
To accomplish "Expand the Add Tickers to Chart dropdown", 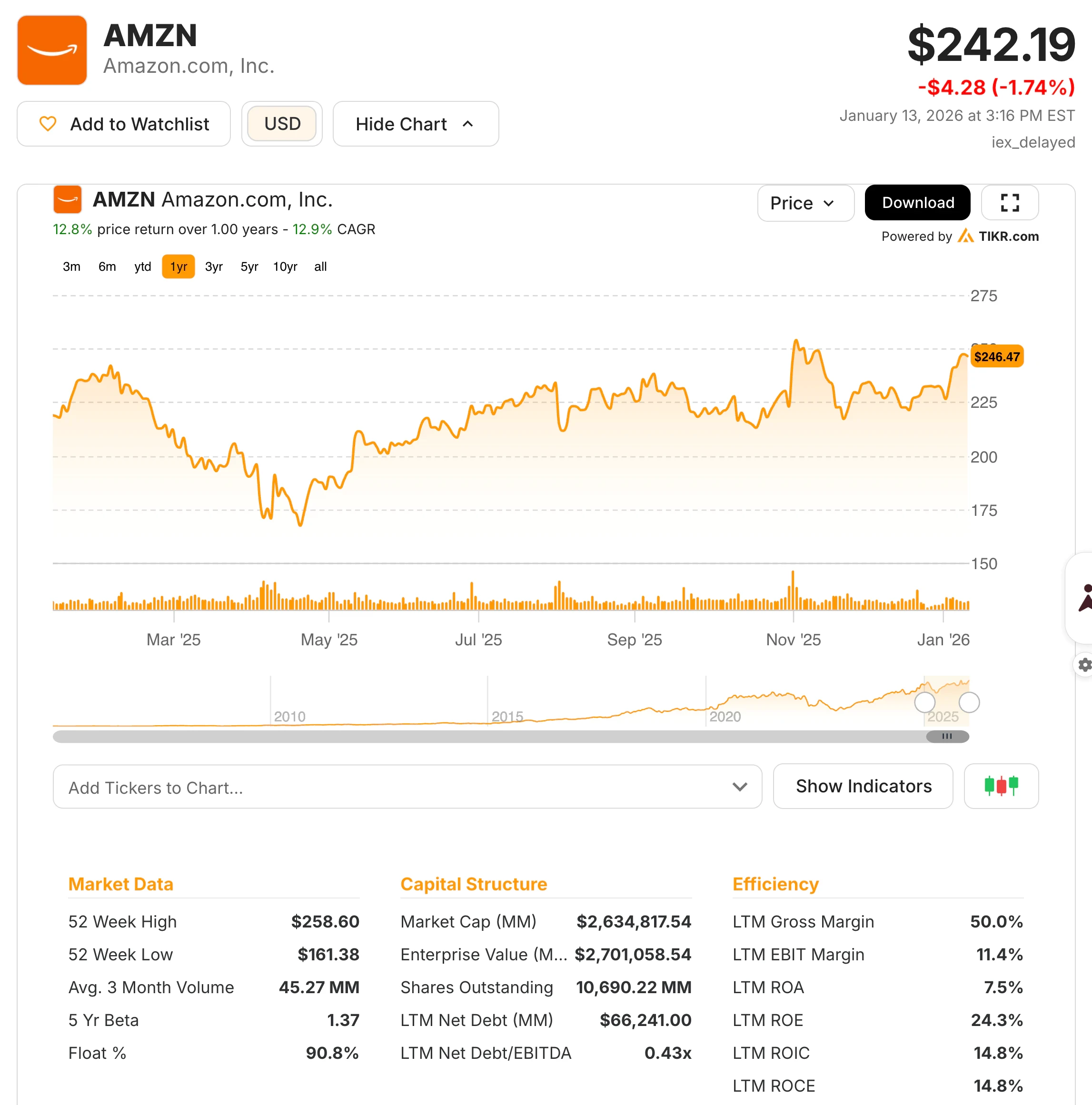I will pyautogui.click(x=740, y=787).
